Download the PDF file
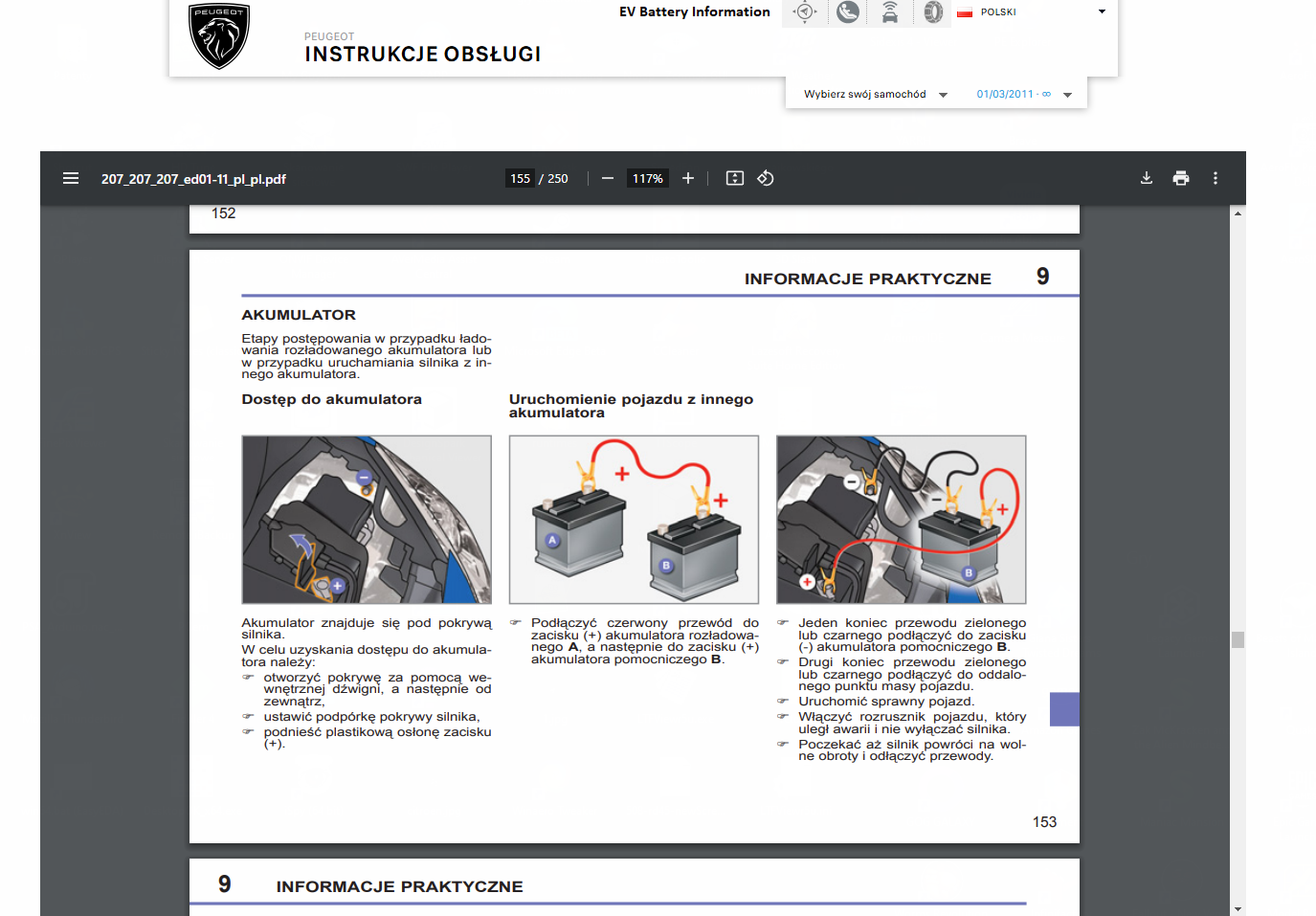 pos(1147,178)
